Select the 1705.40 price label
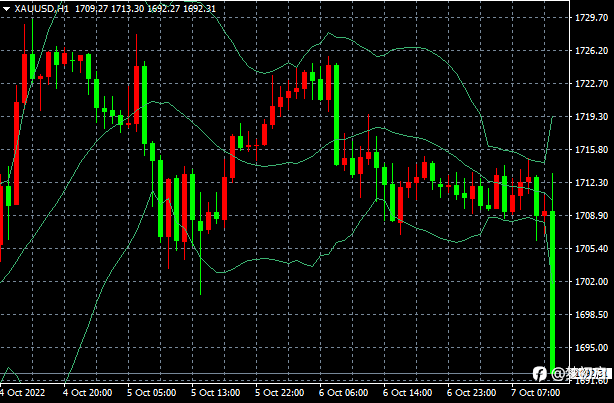The image size is (614, 403). click(591, 249)
